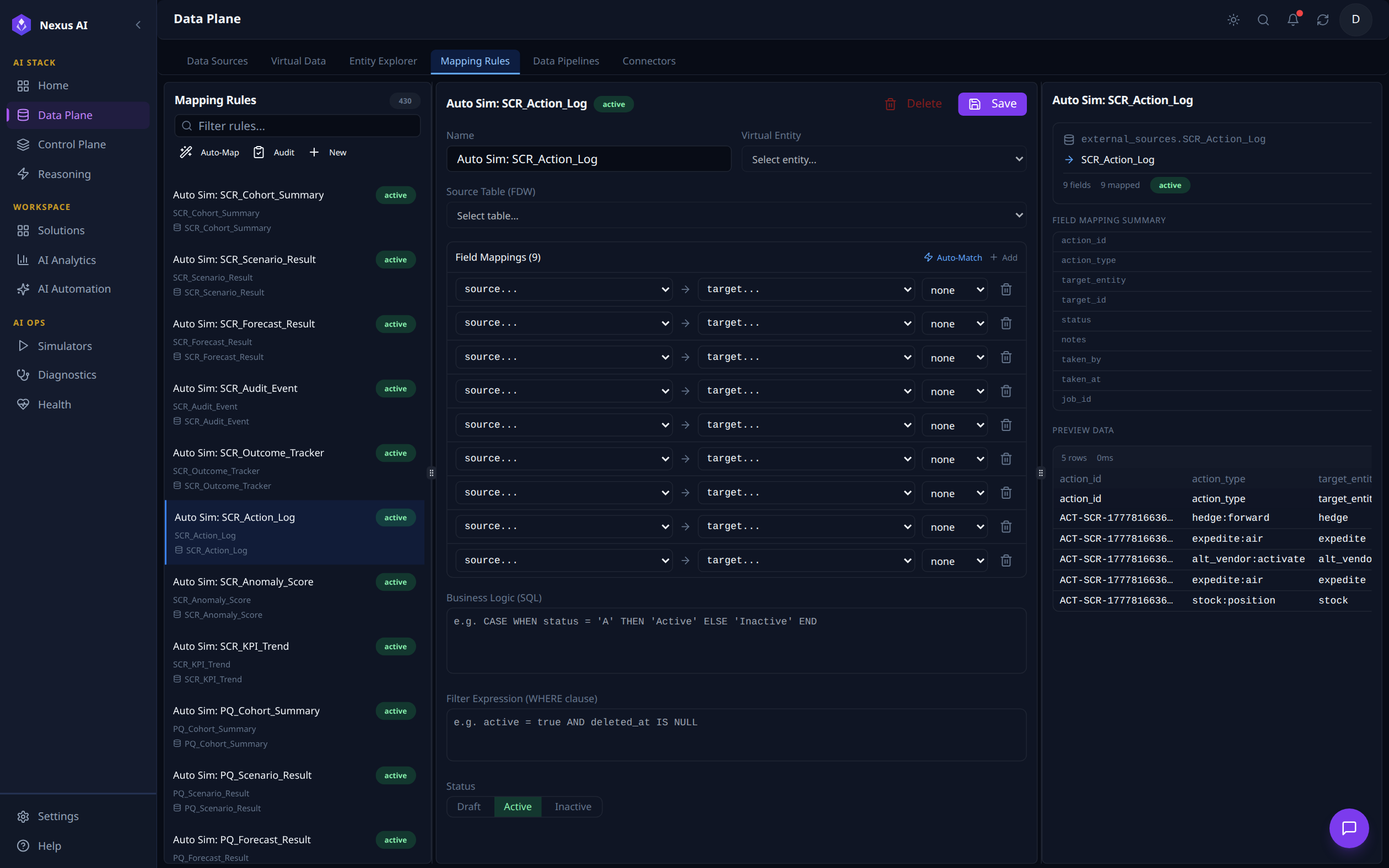Open Control Plane from the sidebar
The width and height of the screenshot is (1389, 868).
pyautogui.click(x=78, y=144)
